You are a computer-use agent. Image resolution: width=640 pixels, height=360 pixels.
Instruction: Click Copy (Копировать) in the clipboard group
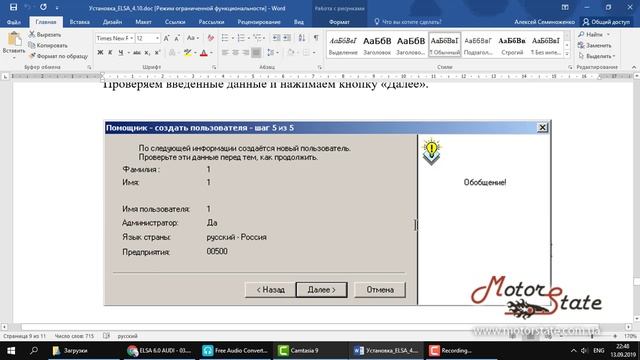point(47,45)
